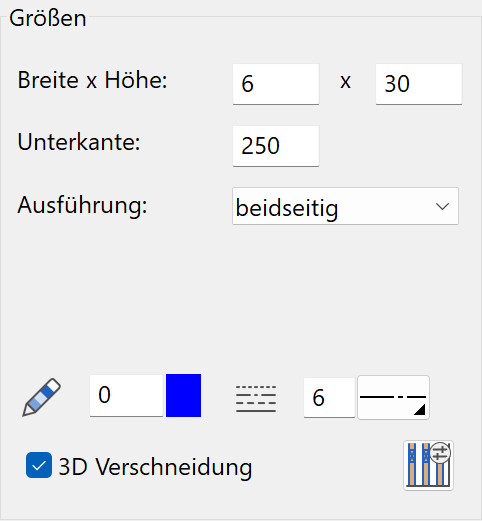
Task: Click the Höhe field containing 30
Action: tap(419, 84)
